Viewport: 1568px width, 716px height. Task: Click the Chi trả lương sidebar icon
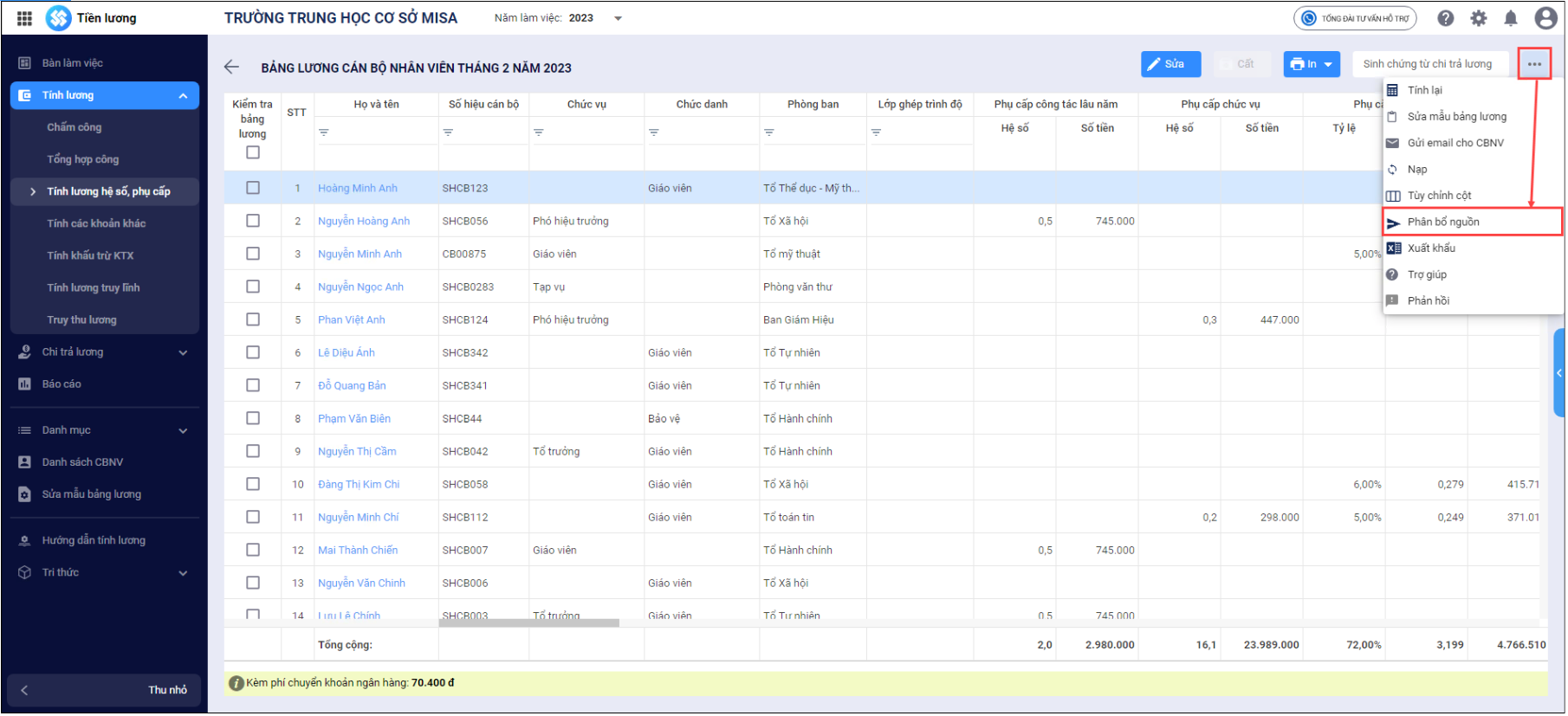coord(25,352)
